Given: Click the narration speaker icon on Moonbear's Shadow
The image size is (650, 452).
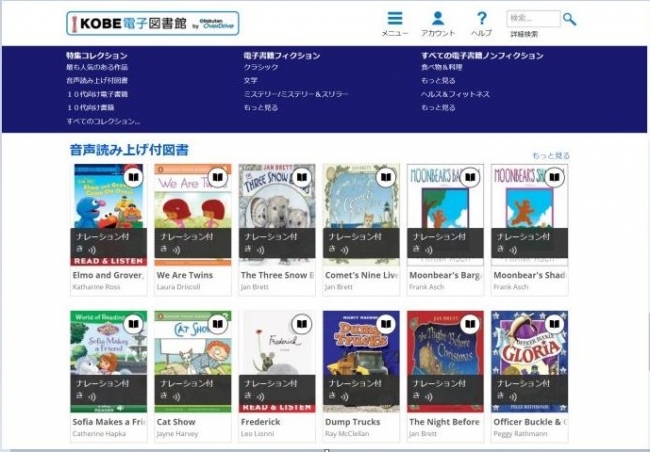Looking at the screenshot, I should 513,250.
